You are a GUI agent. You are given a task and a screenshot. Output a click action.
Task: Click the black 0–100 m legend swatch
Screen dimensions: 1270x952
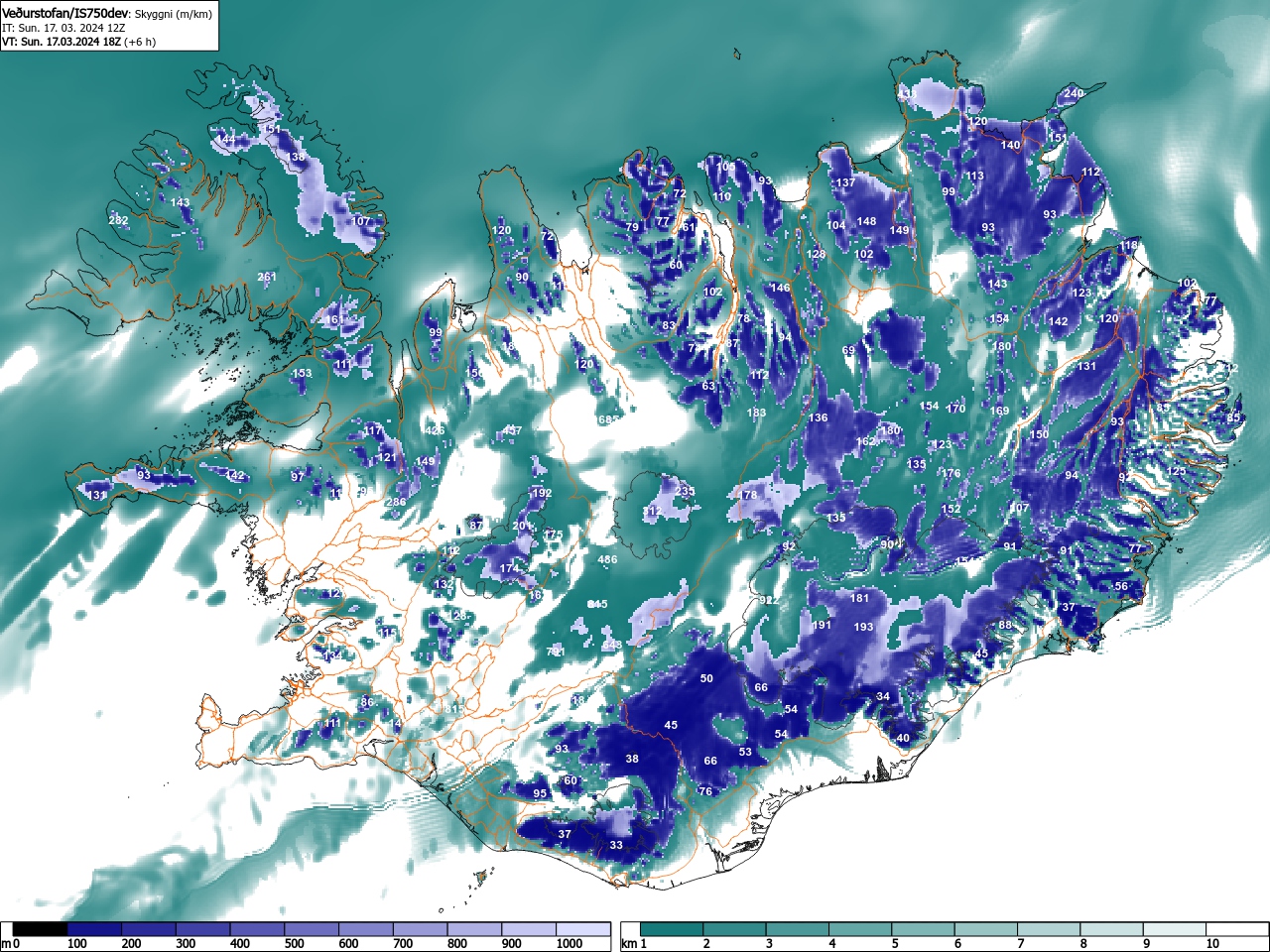[40, 929]
